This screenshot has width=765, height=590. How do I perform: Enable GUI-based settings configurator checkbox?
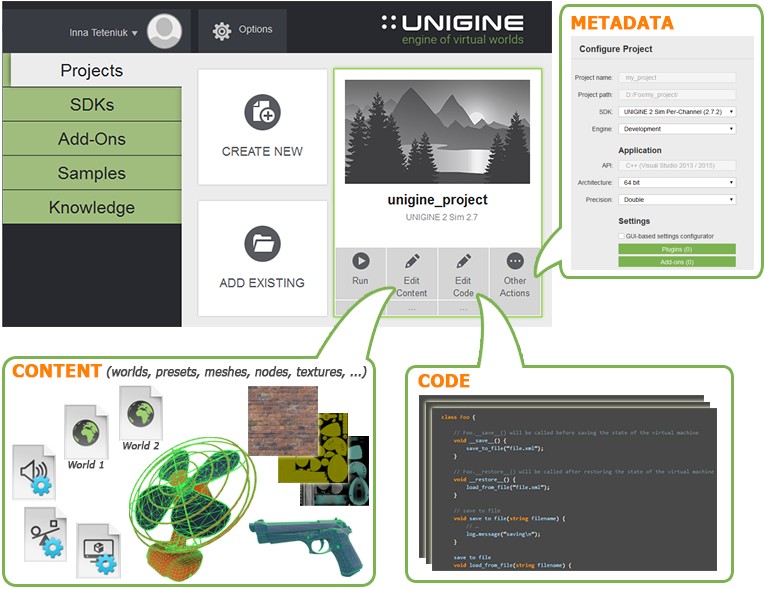(622, 236)
